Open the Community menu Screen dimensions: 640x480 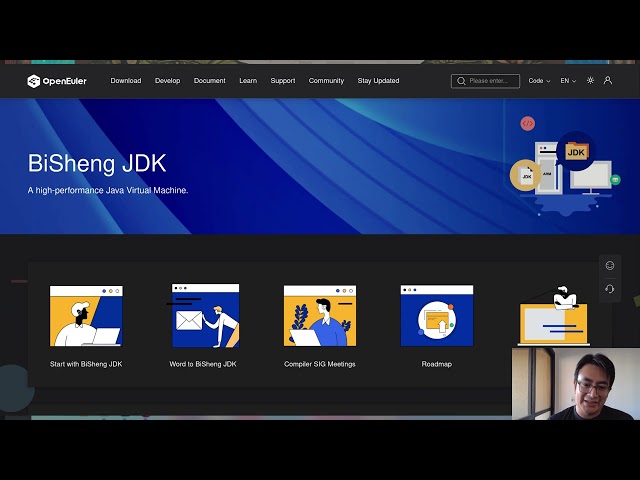pos(326,81)
